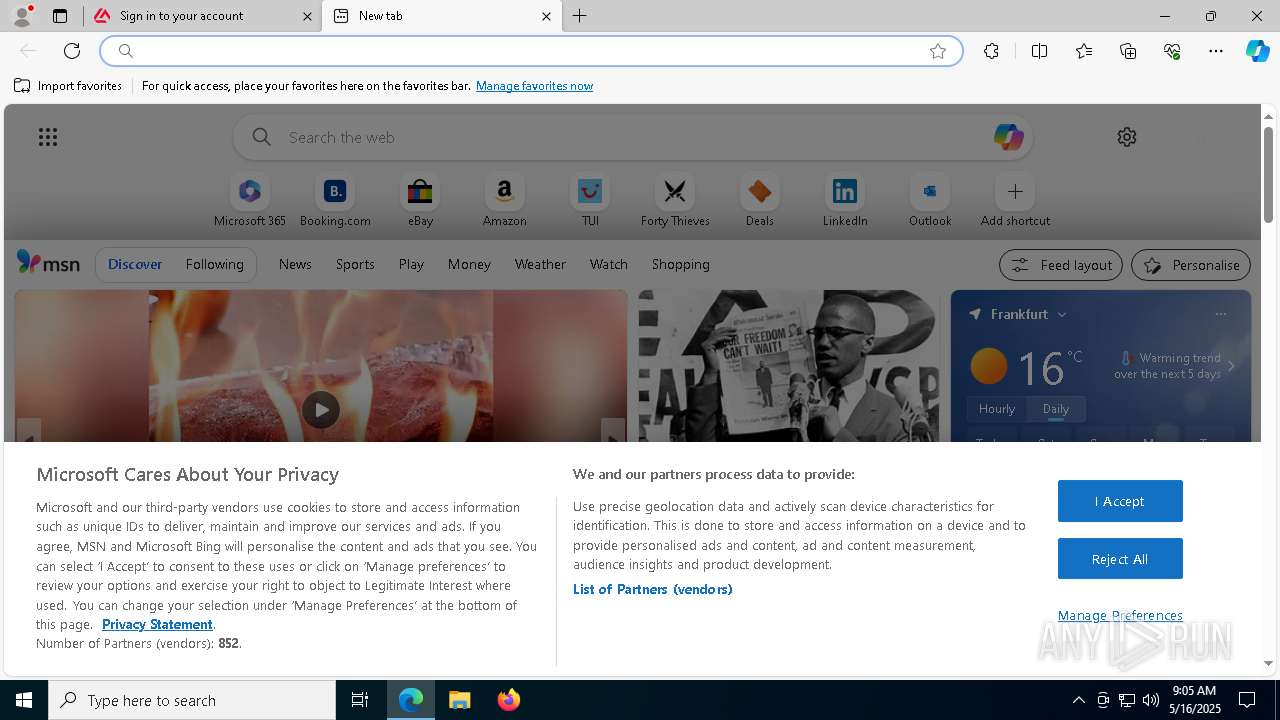The width and height of the screenshot is (1280, 720).
Task: Open the apps grid launcher
Action: 48,137
